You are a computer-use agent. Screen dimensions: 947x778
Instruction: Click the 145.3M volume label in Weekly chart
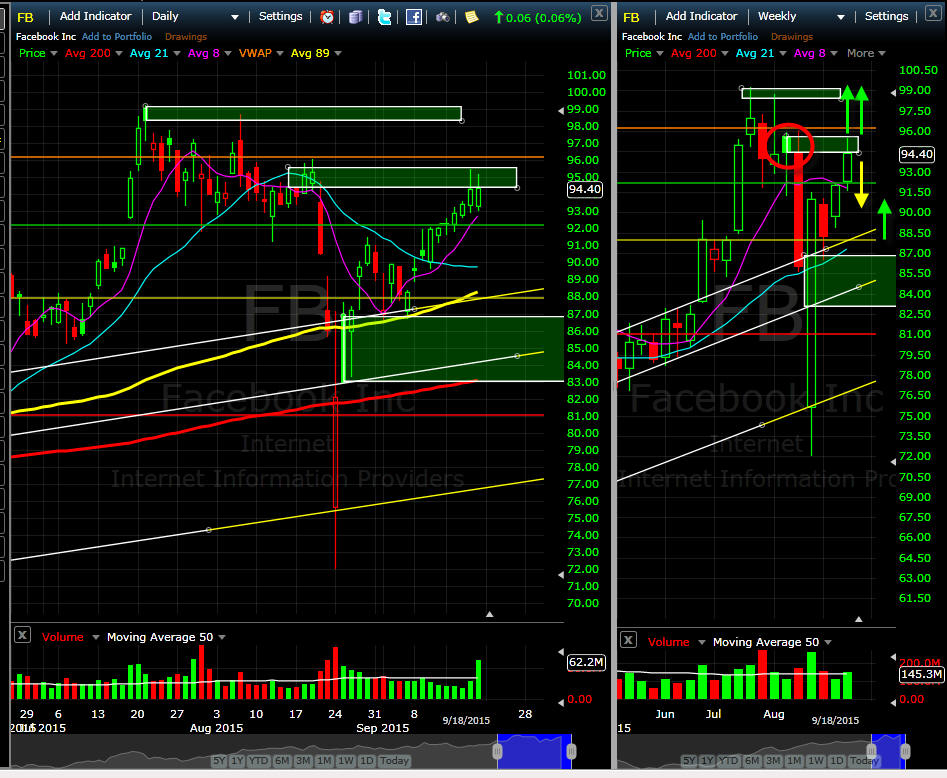[x=921, y=674]
